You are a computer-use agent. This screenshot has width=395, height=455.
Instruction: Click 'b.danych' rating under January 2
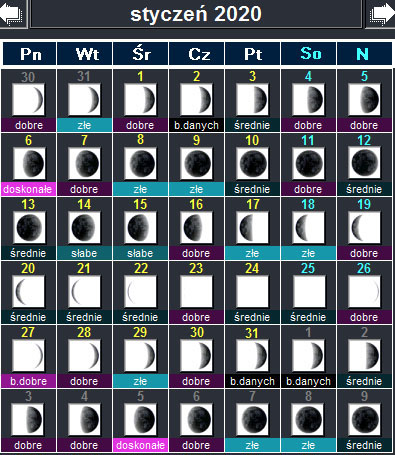pyautogui.click(x=196, y=125)
